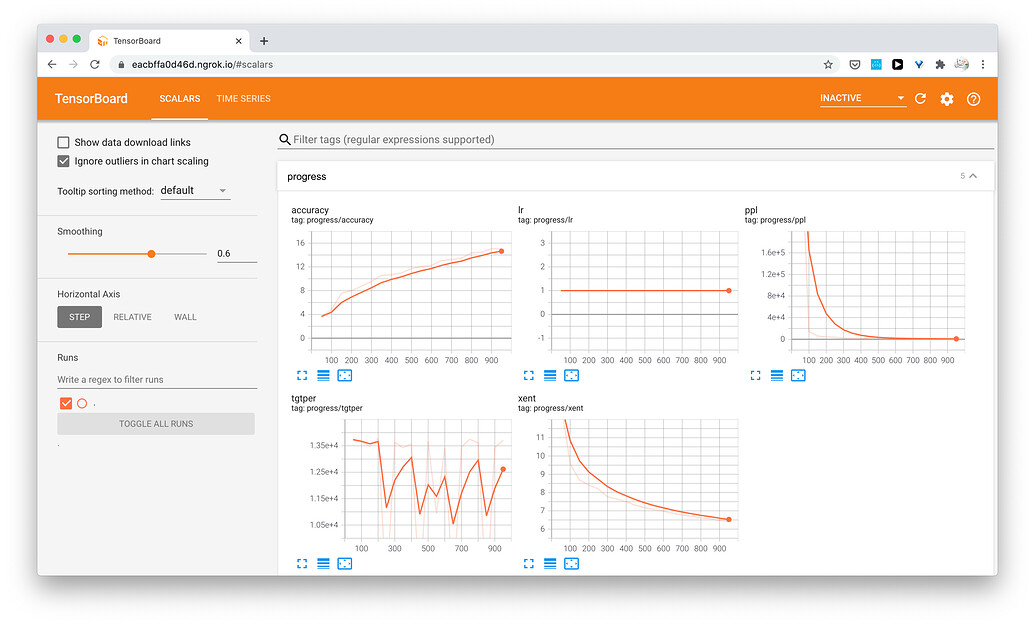
Task: Enable Show data download links
Action: click(63, 142)
